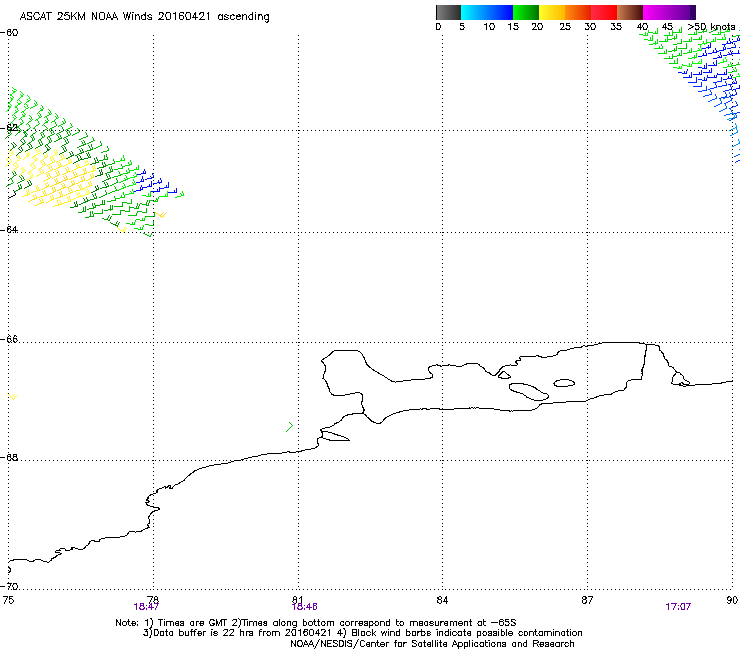Click the green 15-20 knots legend color
Screen dimensions: 740x650
pyautogui.click(x=526, y=12)
